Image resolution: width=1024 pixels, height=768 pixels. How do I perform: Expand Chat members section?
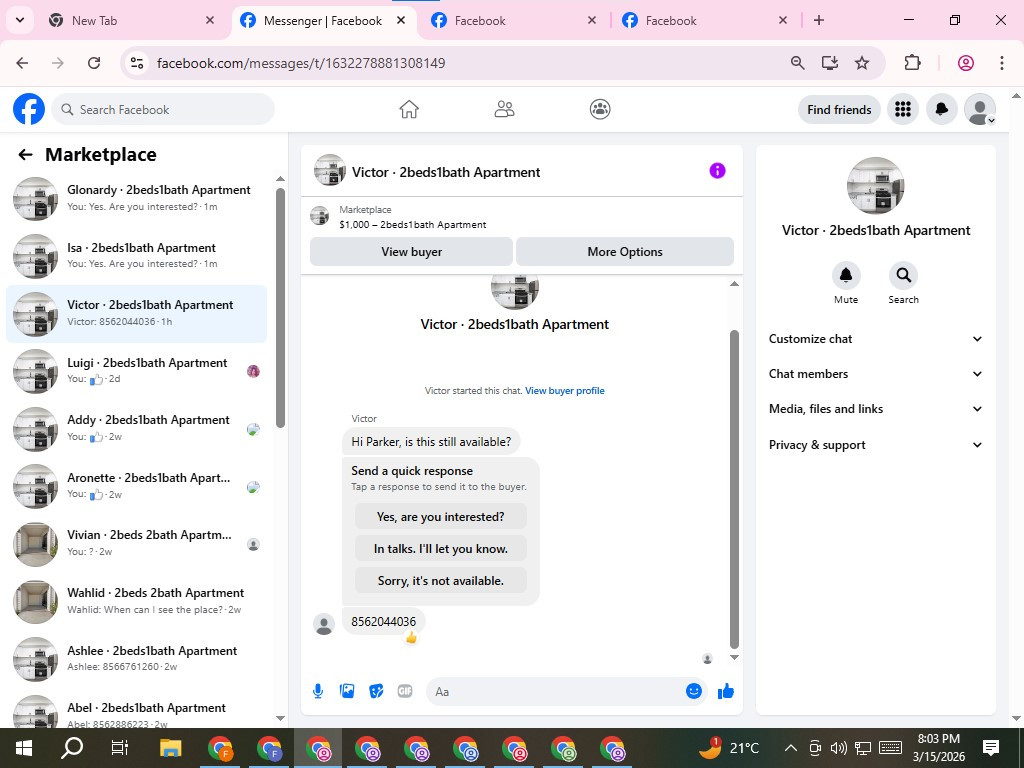(876, 374)
